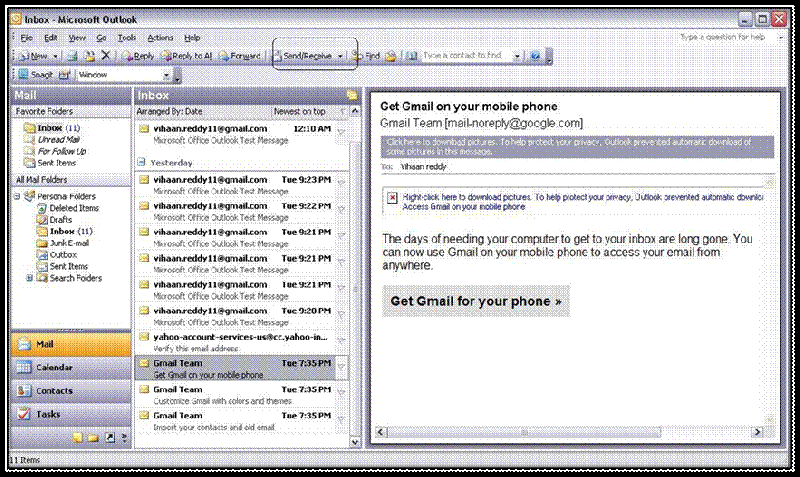The height and width of the screenshot is (477, 800).
Task: Delete the message with the X toolbar icon
Action: click(106, 55)
